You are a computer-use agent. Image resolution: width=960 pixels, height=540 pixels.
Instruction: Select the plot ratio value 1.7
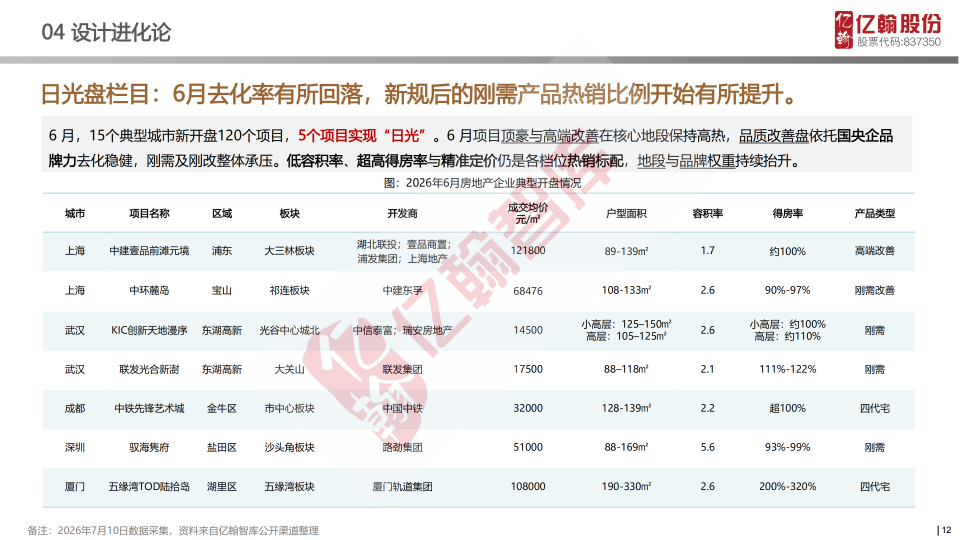tap(707, 250)
